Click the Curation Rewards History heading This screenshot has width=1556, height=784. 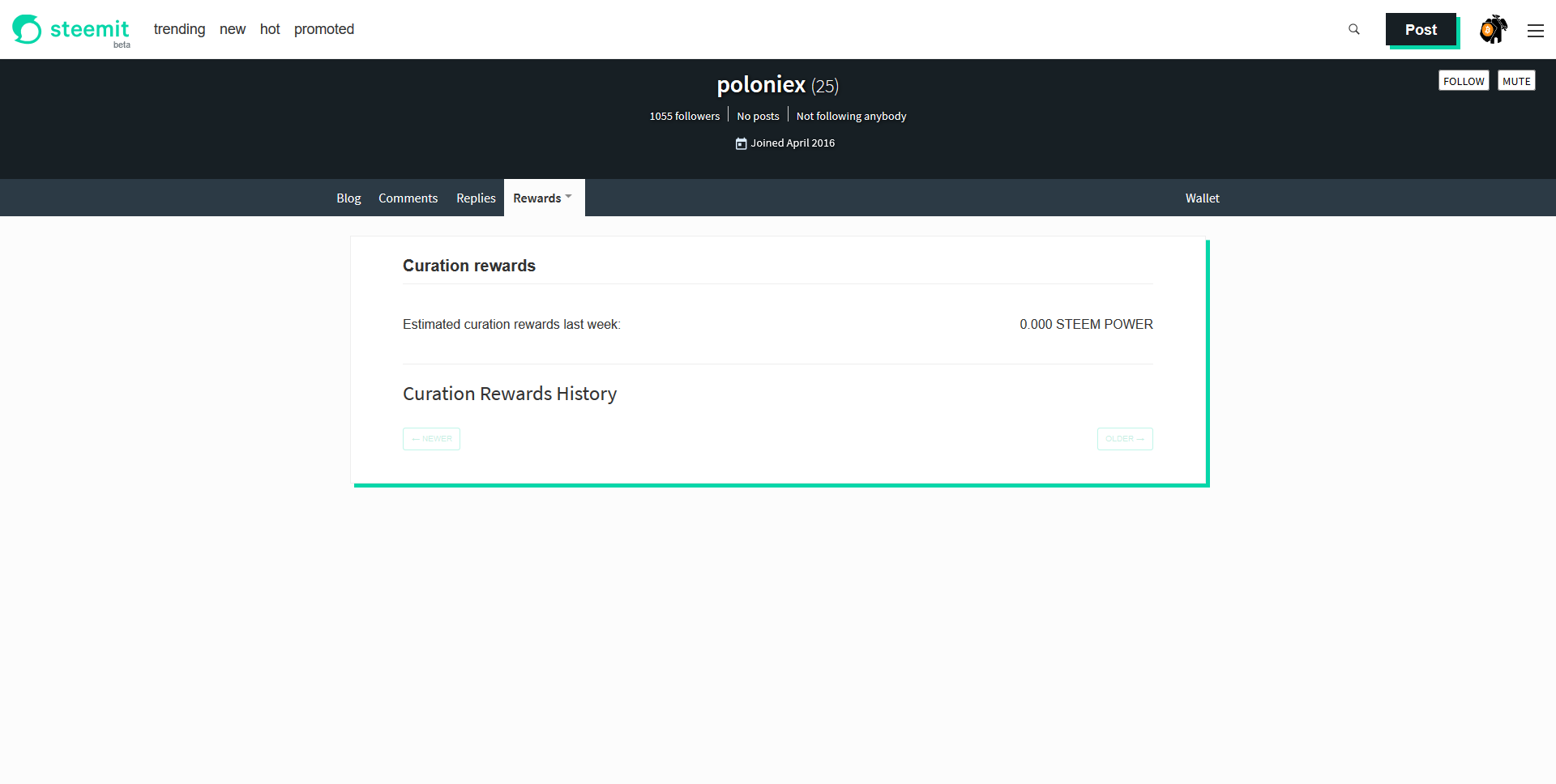coord(510,394)
